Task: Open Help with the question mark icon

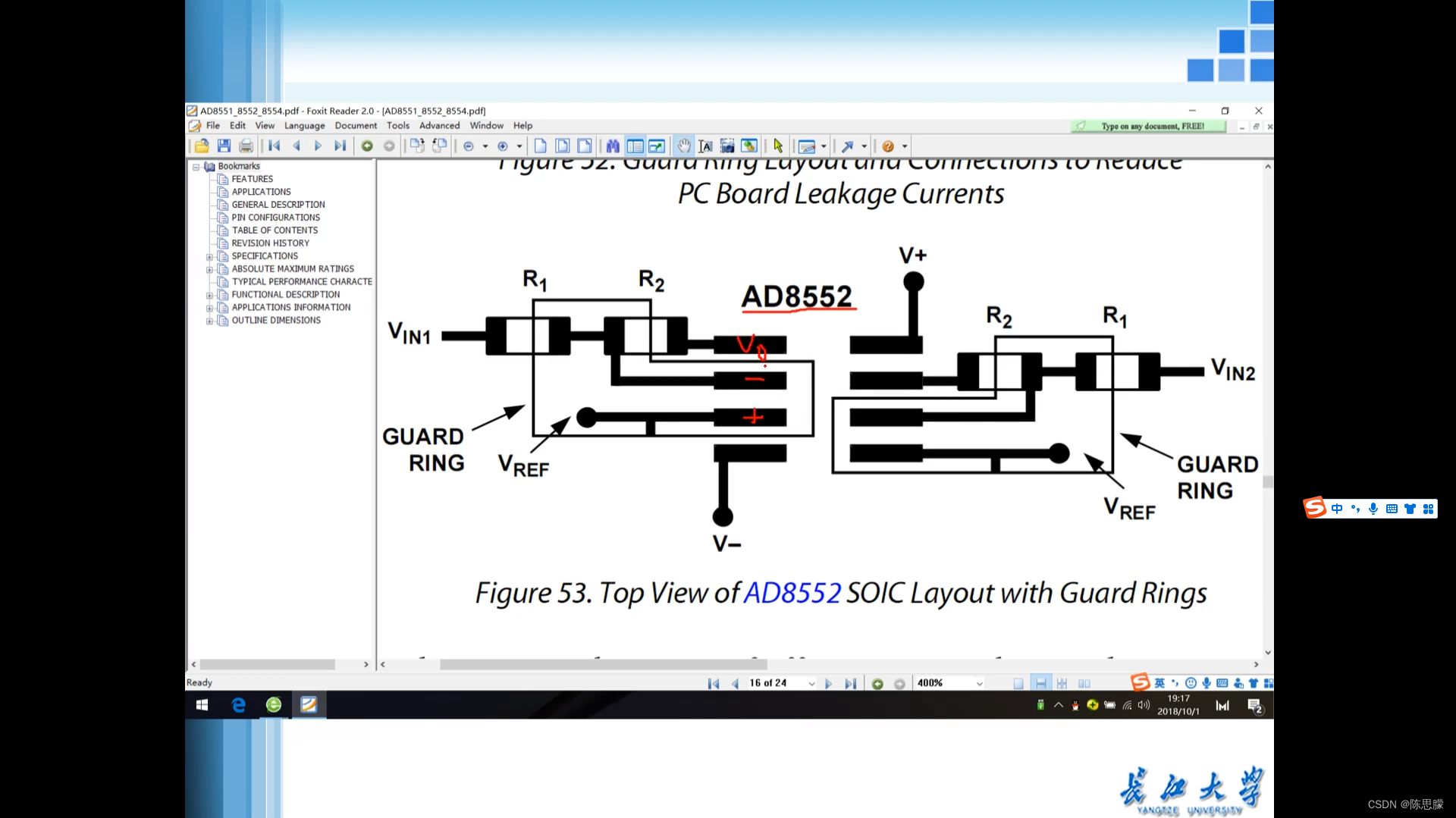Action: (888, 146)
